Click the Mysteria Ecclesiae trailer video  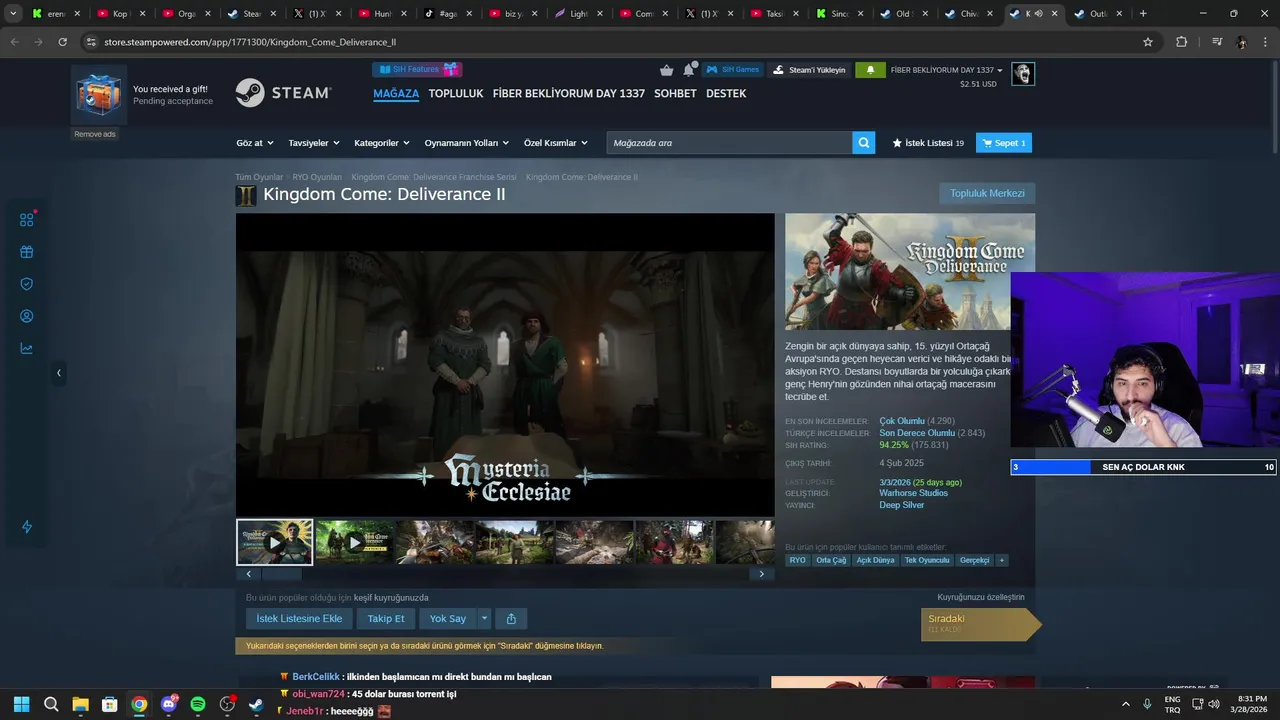505,365
